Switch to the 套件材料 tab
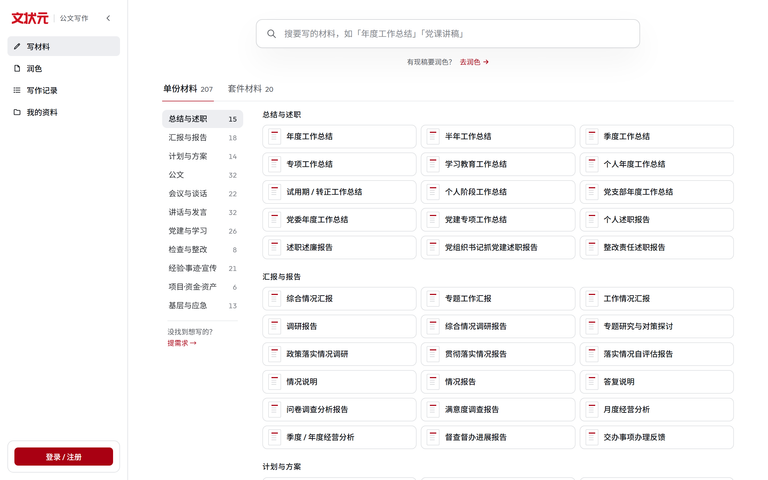This screenshot has width=768, height=480. (x=250, y=89)
